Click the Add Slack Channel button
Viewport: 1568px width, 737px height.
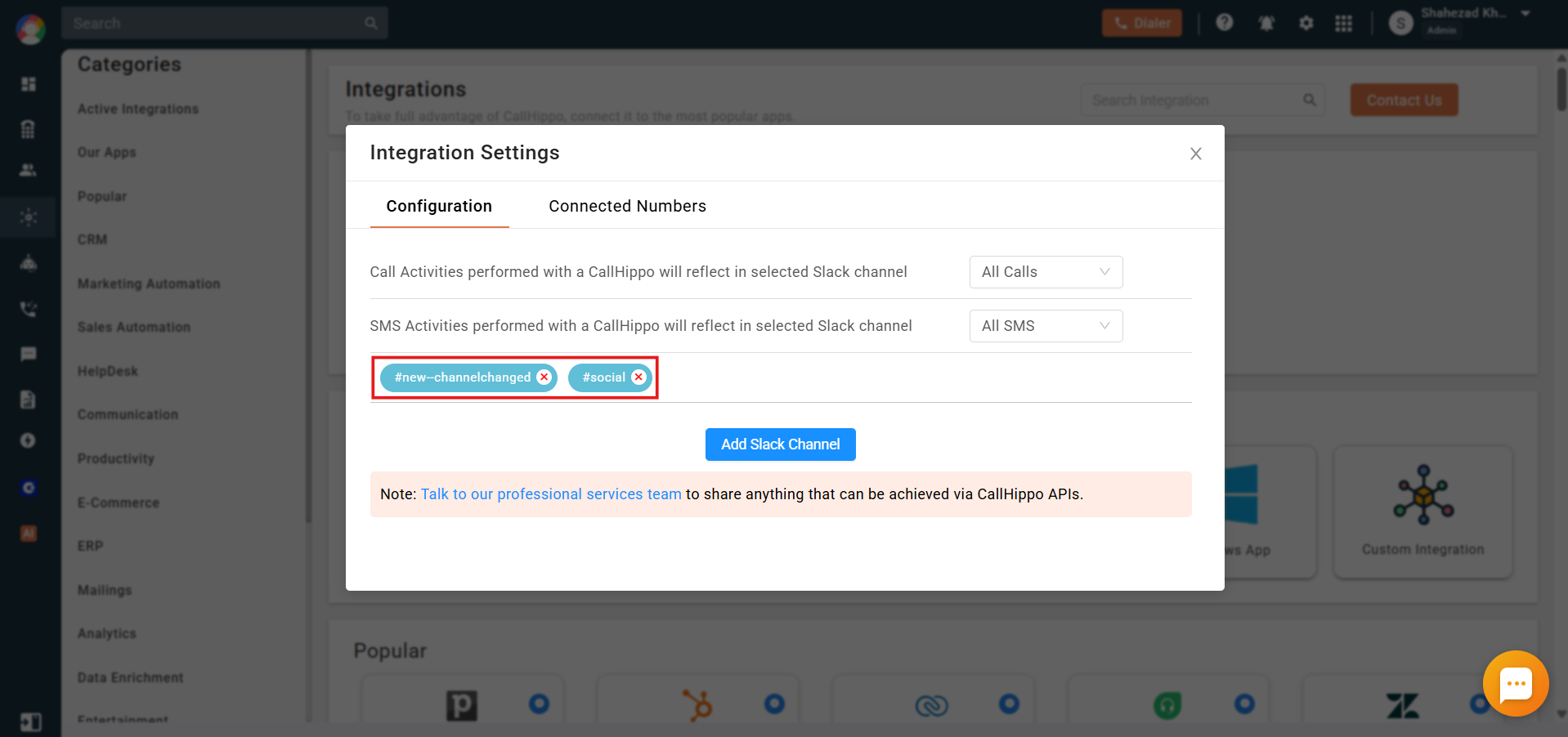[x=780, y=444]
